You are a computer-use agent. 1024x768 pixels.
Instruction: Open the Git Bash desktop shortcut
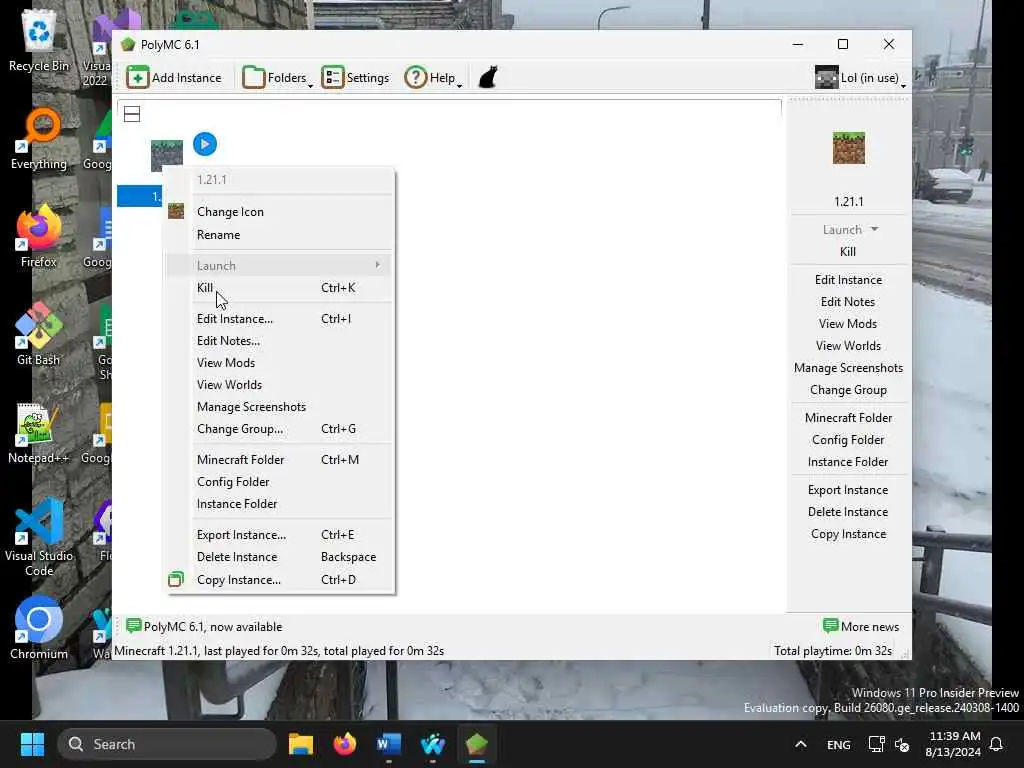pos(39,334)
